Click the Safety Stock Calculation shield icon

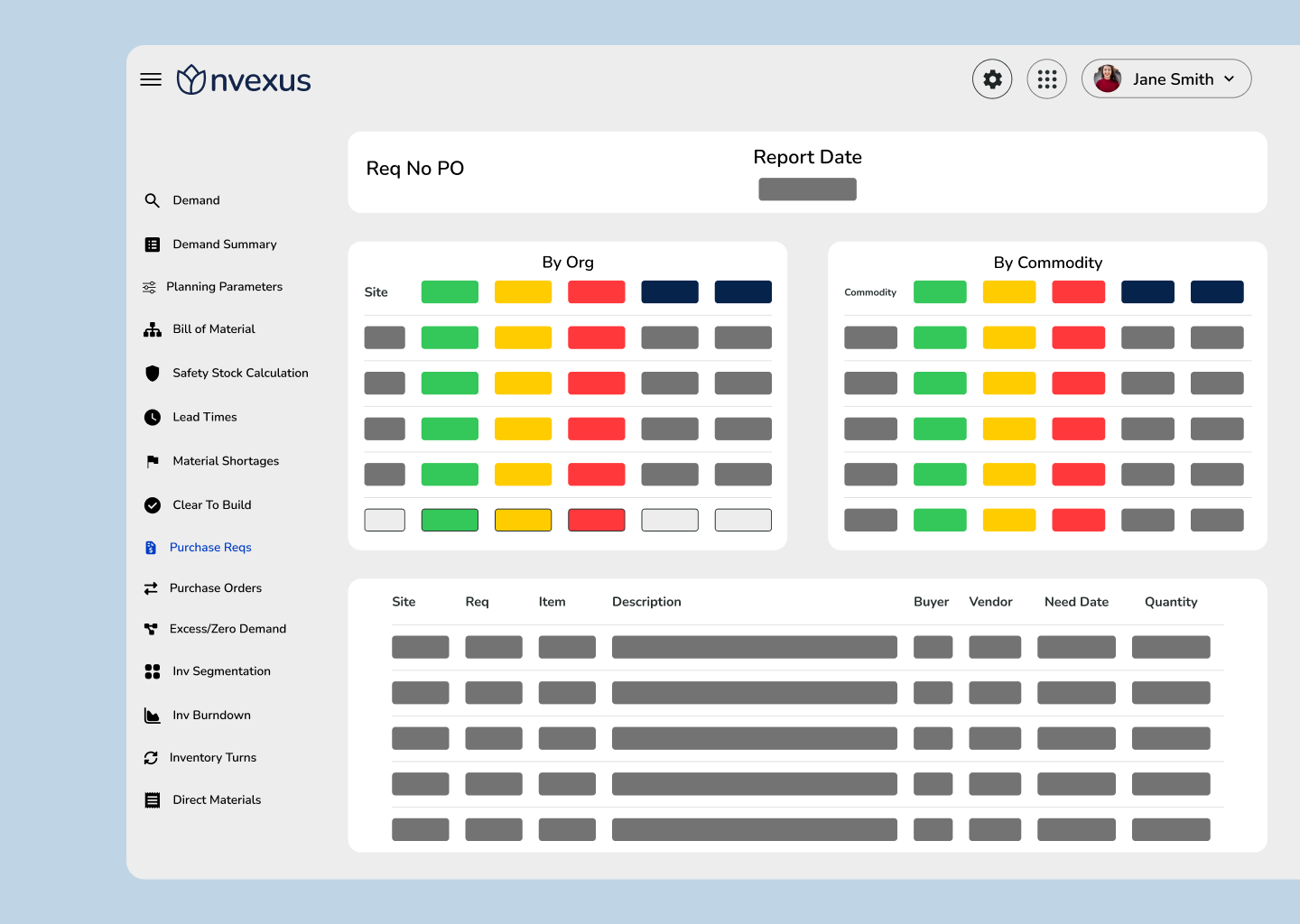click(153, 373)
